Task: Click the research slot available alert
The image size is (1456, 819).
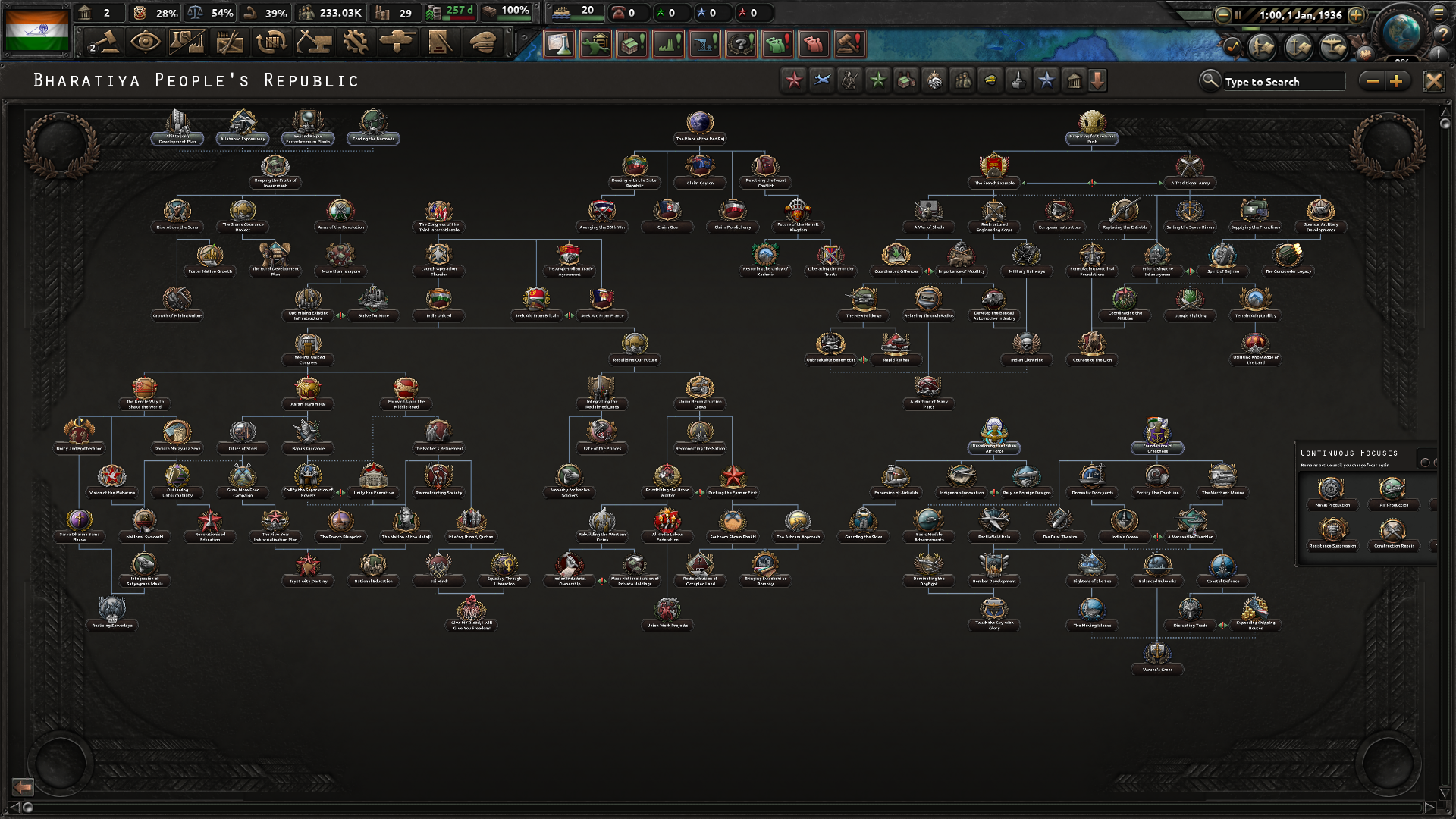Action: tap(559, 45)
